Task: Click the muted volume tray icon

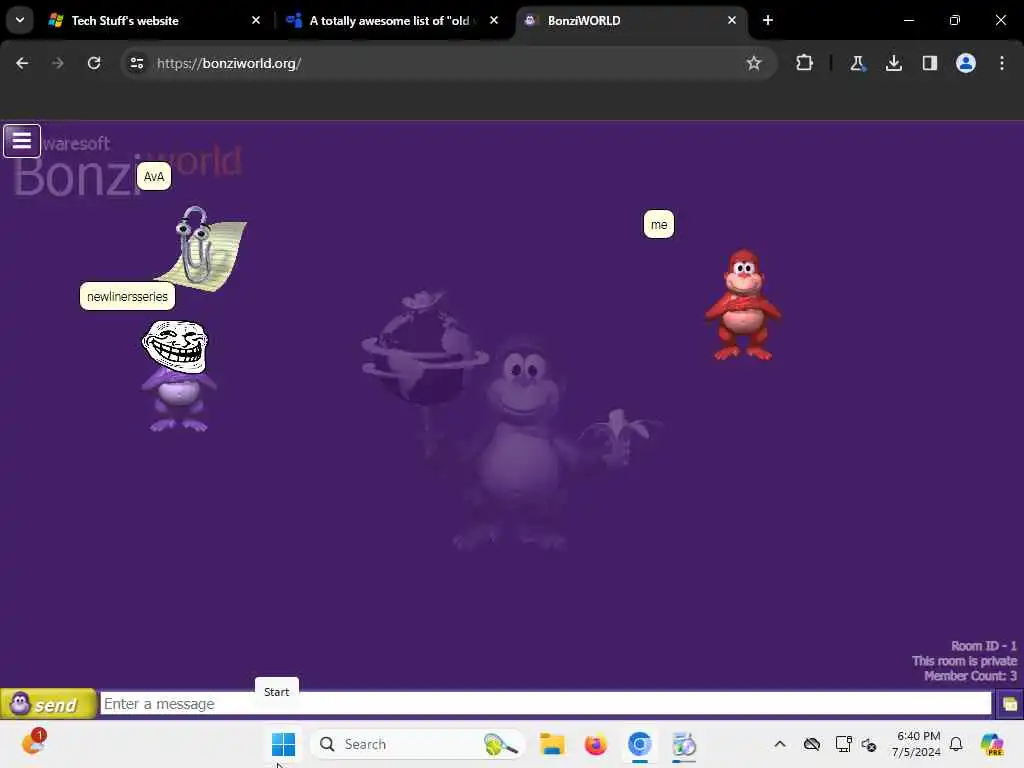Action: tap(869, 744)
